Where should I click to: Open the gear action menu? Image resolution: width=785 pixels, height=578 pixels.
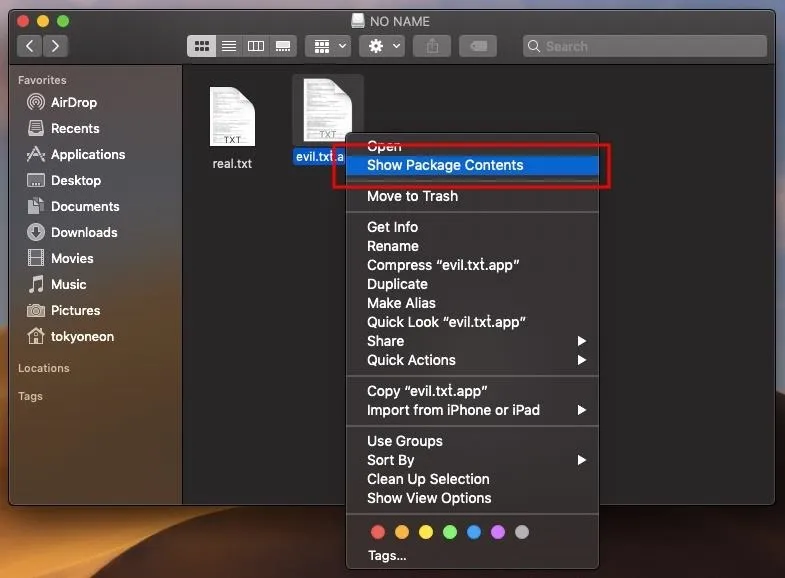pos(382,46)
